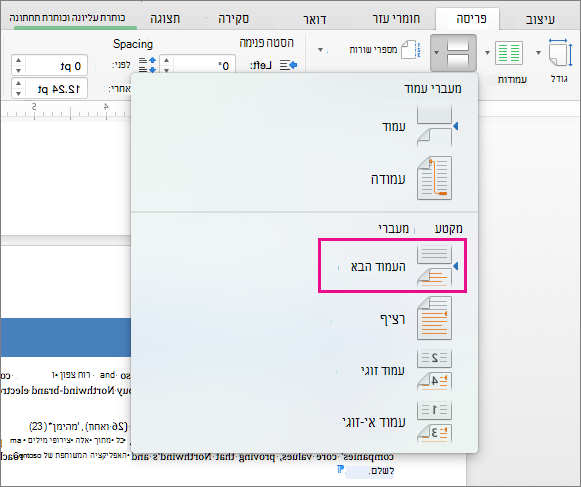Click the Columns (עמודות) icon
The image size is (581, 487).
tap(508, 52)
